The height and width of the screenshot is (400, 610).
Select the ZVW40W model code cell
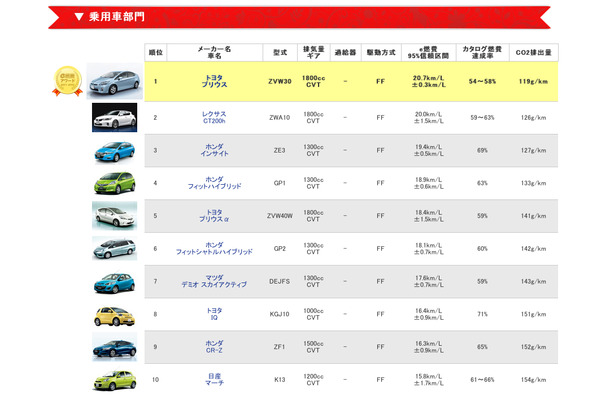pyautogui.click(x=280, y=216)
